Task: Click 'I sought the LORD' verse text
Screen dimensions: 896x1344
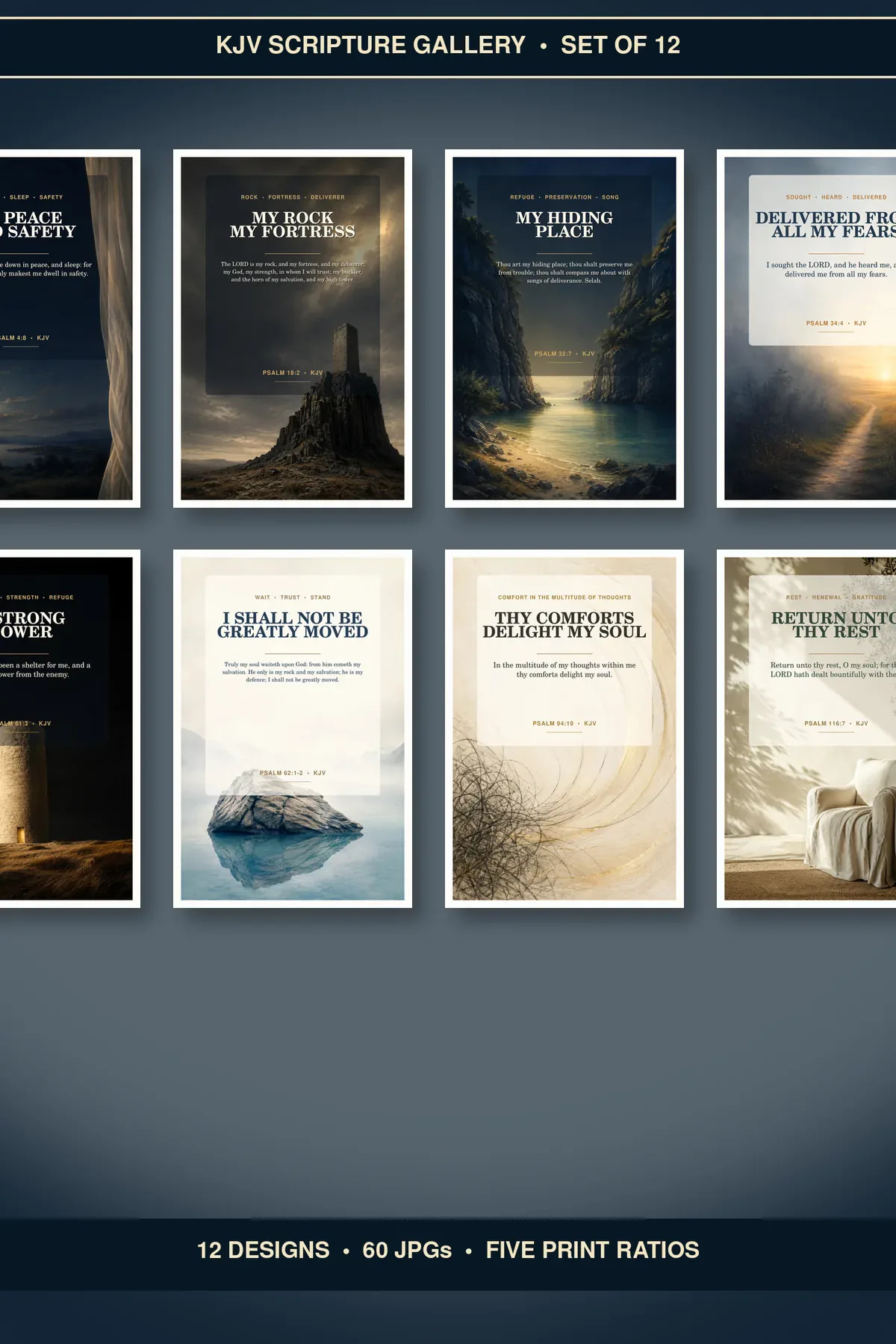Action: (831, 270)
